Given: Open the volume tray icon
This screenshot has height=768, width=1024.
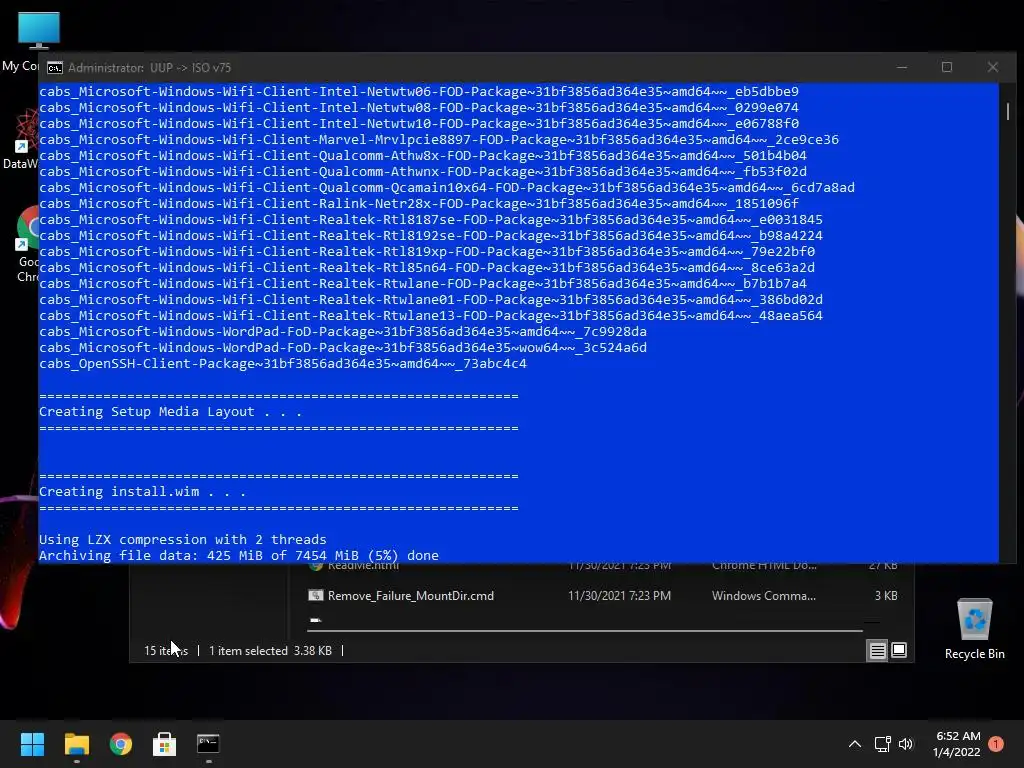Looking at the screenshot, I should pos(906,744).
